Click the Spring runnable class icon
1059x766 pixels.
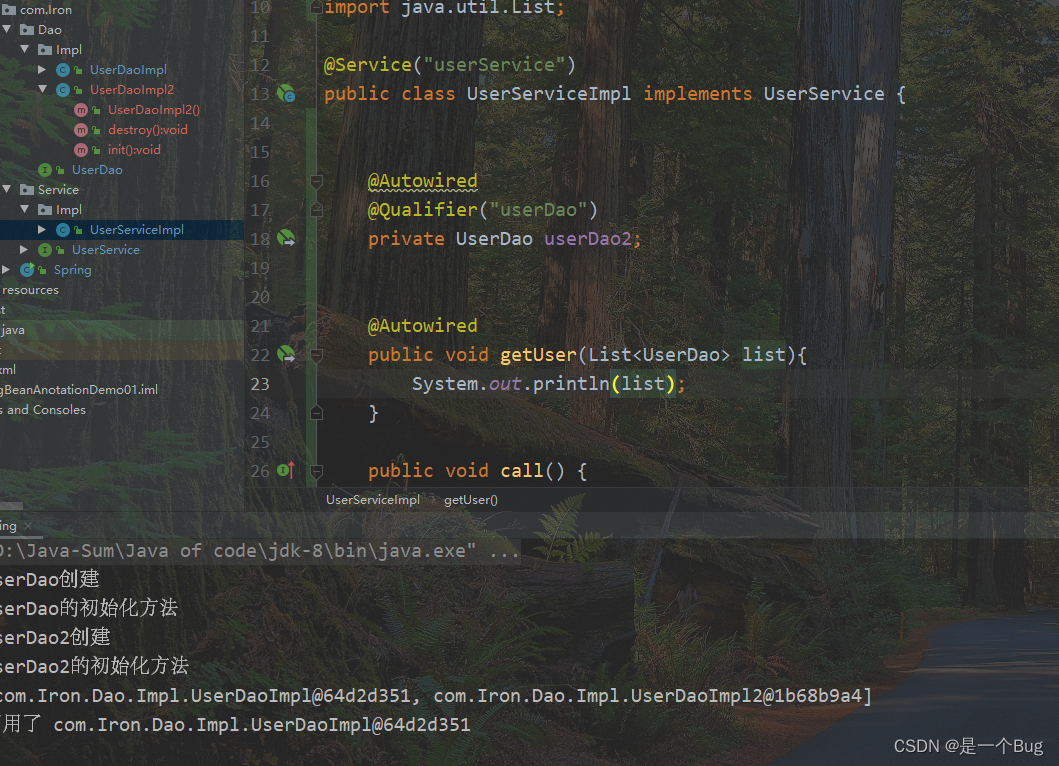click(28, 270)
